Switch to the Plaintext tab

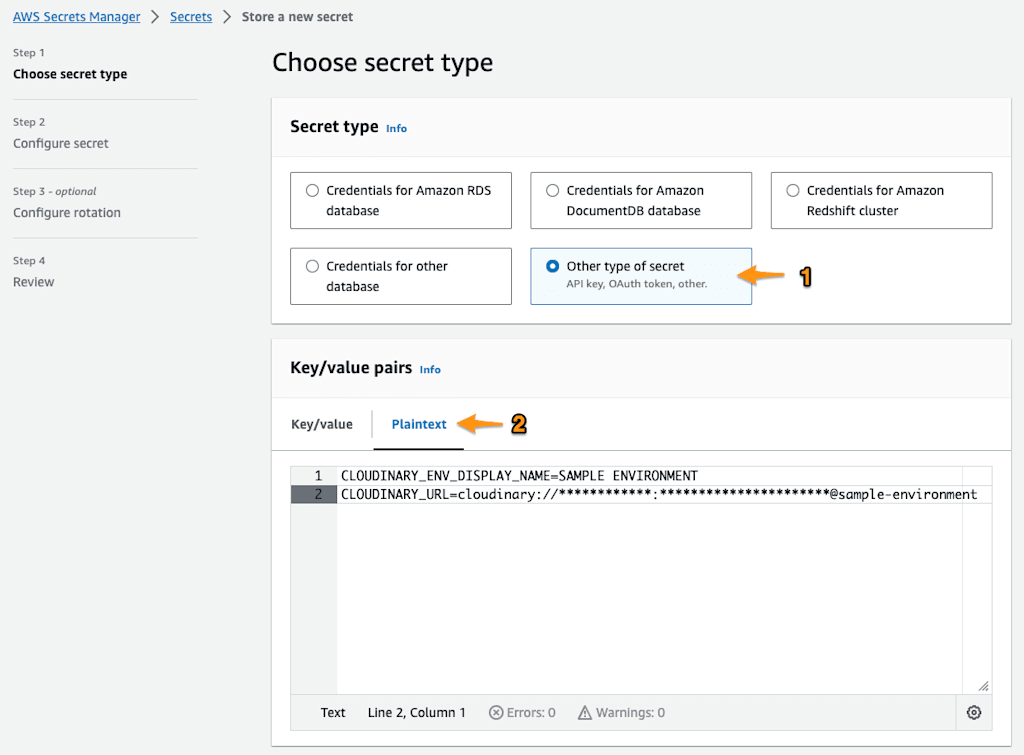tap(419, 425)
